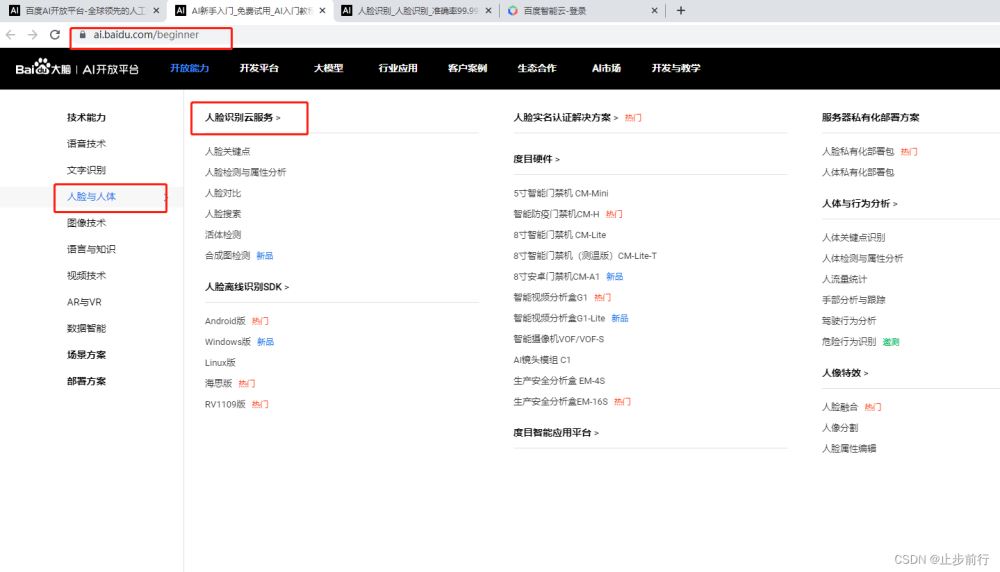The height and width of the screenshot is (572, 1000).
Task: Open the 开放能力 nav menu
Action: [189, 68]
